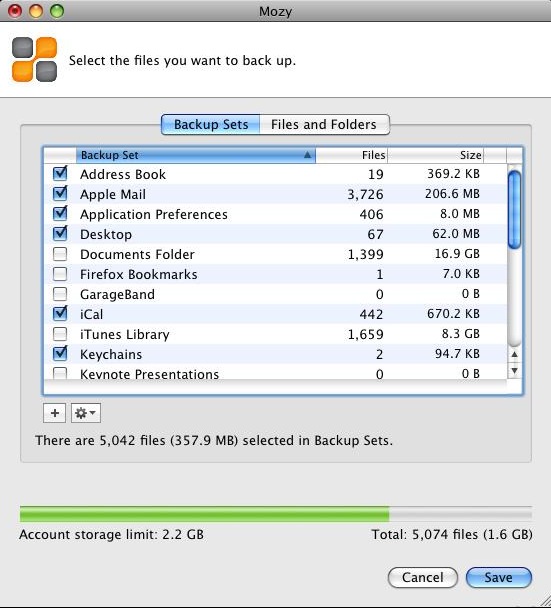
Task: Sort by the Backup Set column header
Action: tap(196, 155)
